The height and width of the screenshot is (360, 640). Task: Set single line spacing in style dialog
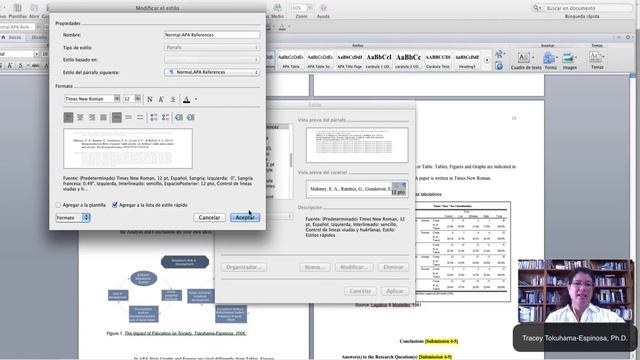coord(116,118)
